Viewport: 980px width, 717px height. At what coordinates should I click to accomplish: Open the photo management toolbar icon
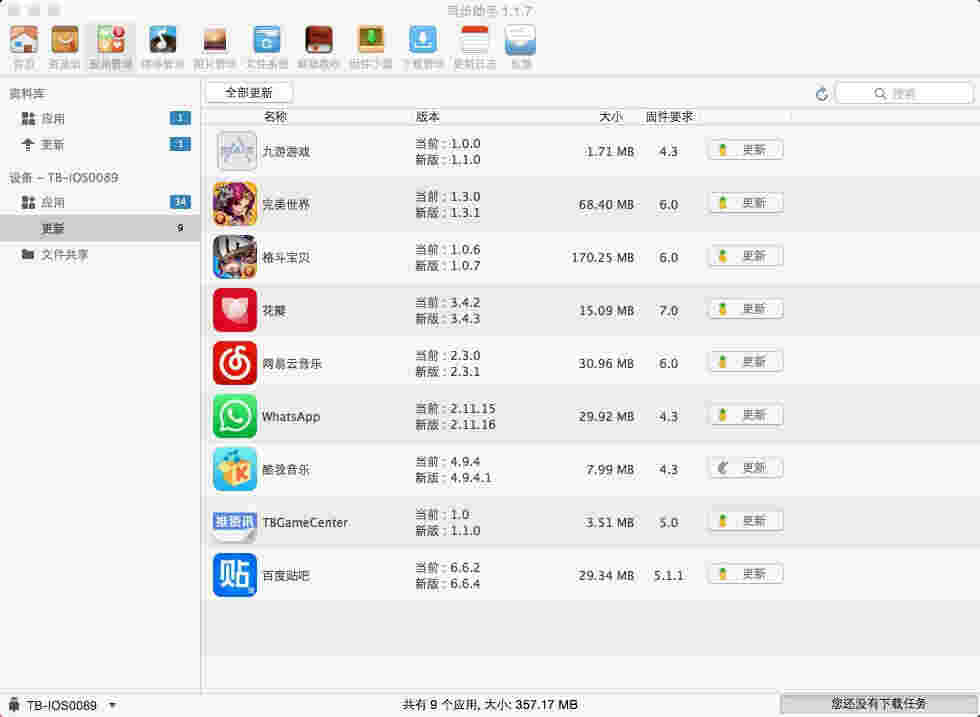(x=214, y=40)
